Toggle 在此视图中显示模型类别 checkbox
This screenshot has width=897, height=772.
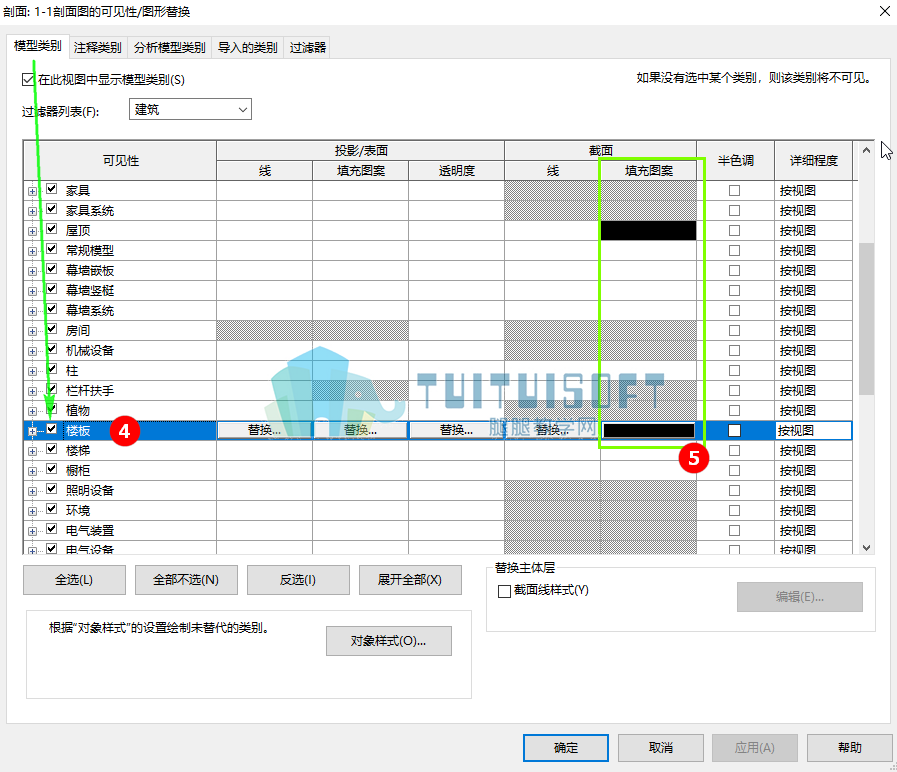point(28,80)
